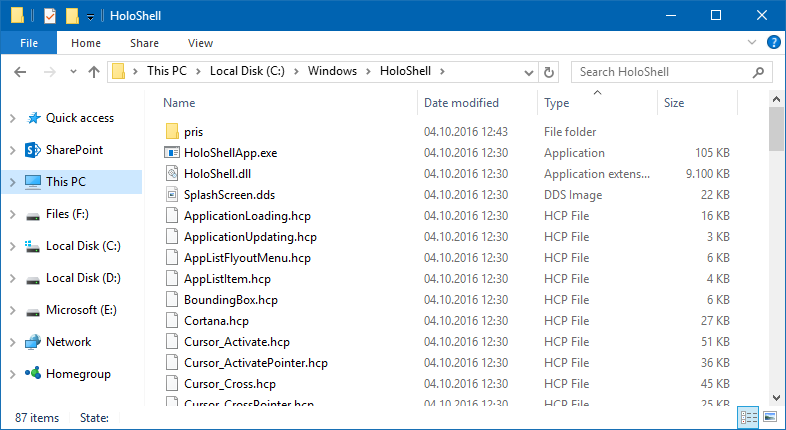Screen dimensions: 786x430
Task: Select the Cursor_ActivatePointer.hcp file
Action: (x=256, y=363)
